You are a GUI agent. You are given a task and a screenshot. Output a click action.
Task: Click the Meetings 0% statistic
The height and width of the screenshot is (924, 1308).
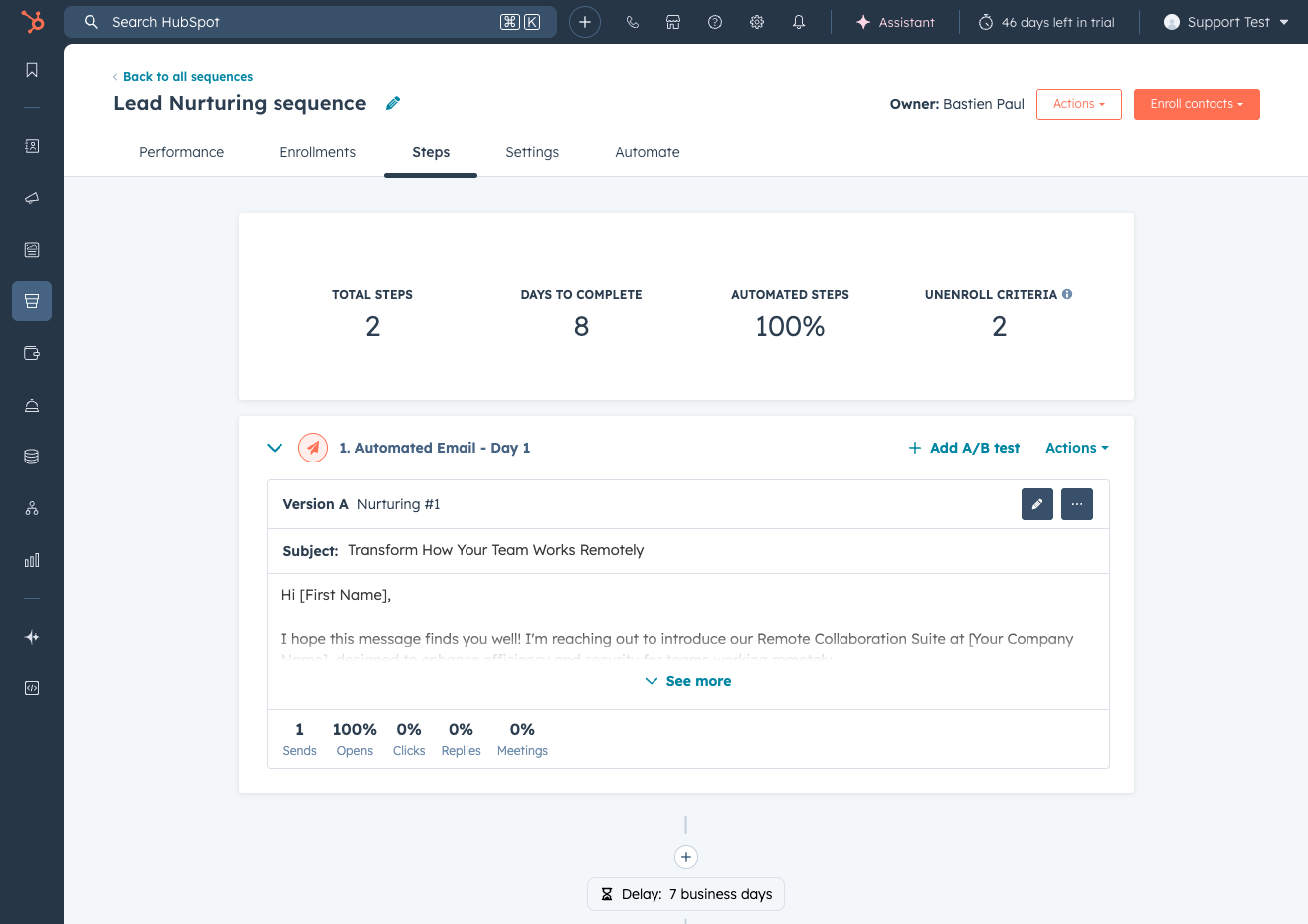coord(522,739)
